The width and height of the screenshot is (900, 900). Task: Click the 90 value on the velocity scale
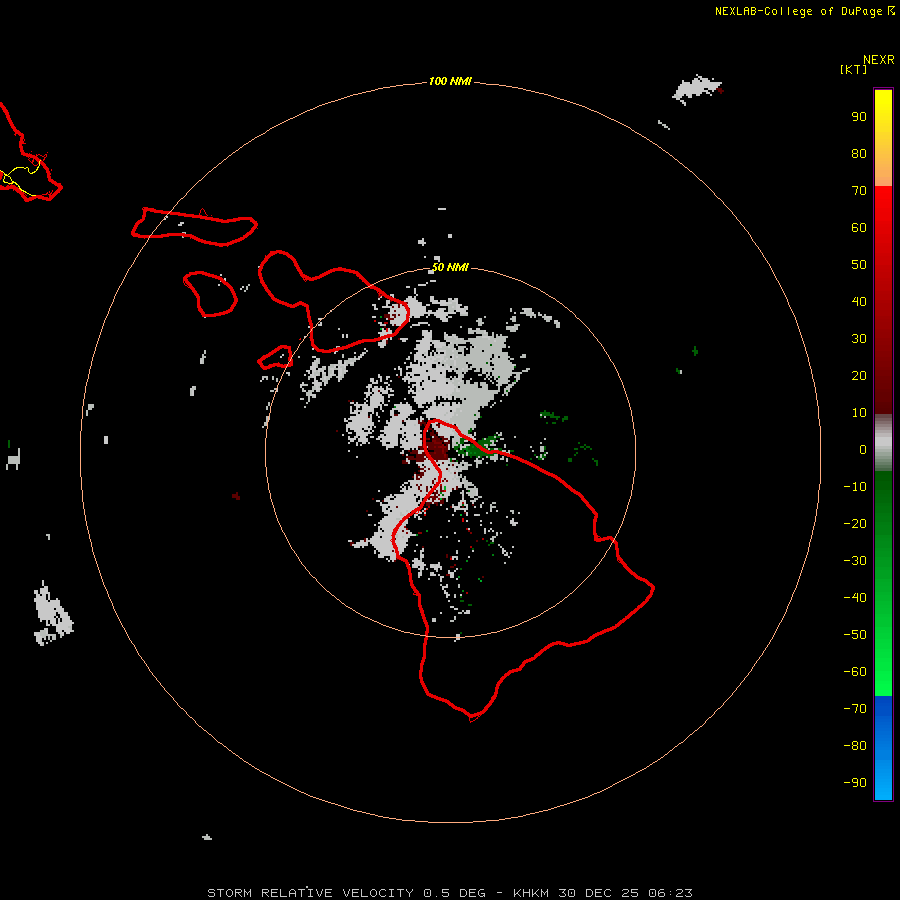859,117
